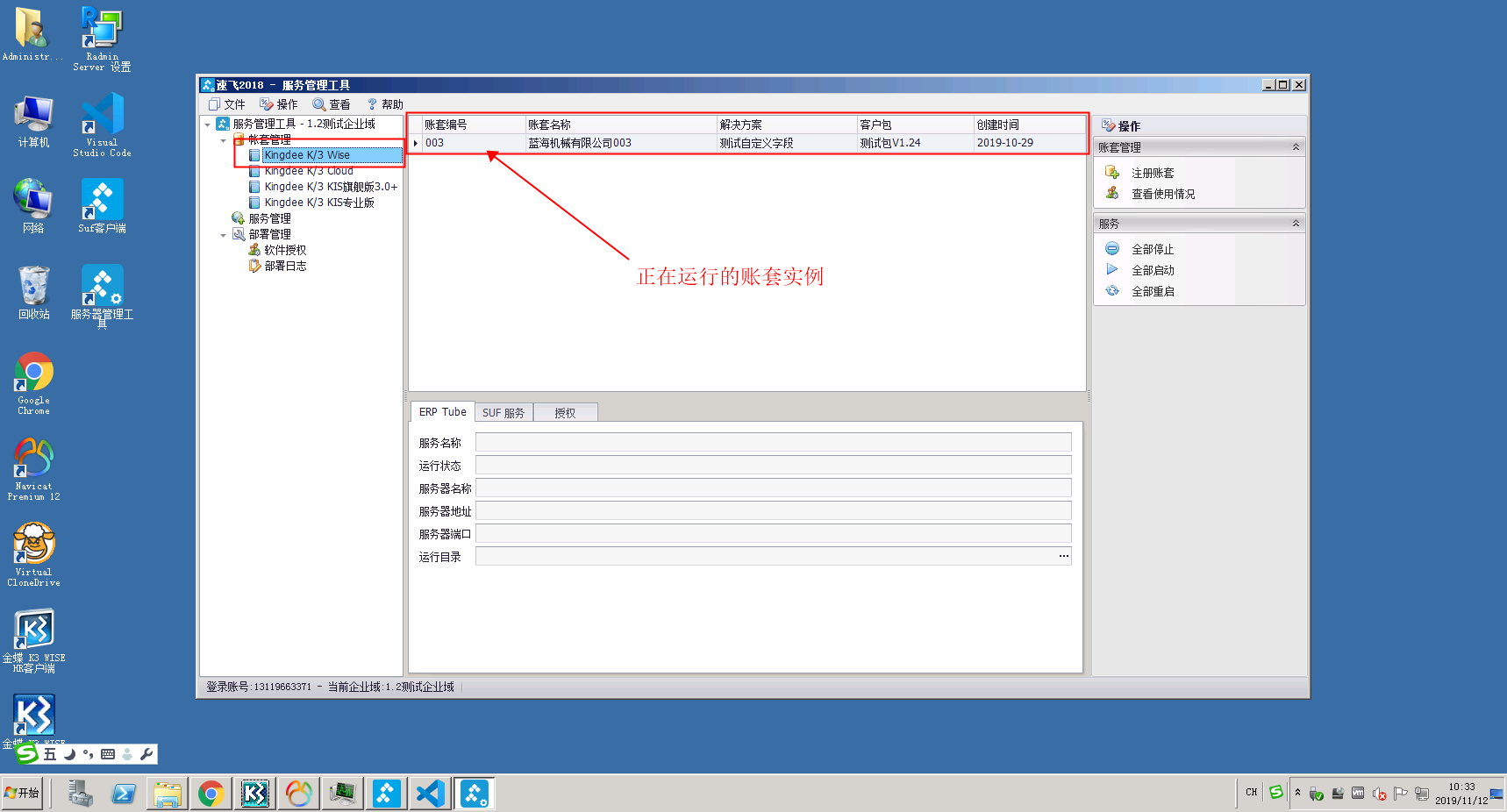This screenshot has width=1507, height=812.
Task: Open the 查看 menu
Action: (x=332, y=104)
